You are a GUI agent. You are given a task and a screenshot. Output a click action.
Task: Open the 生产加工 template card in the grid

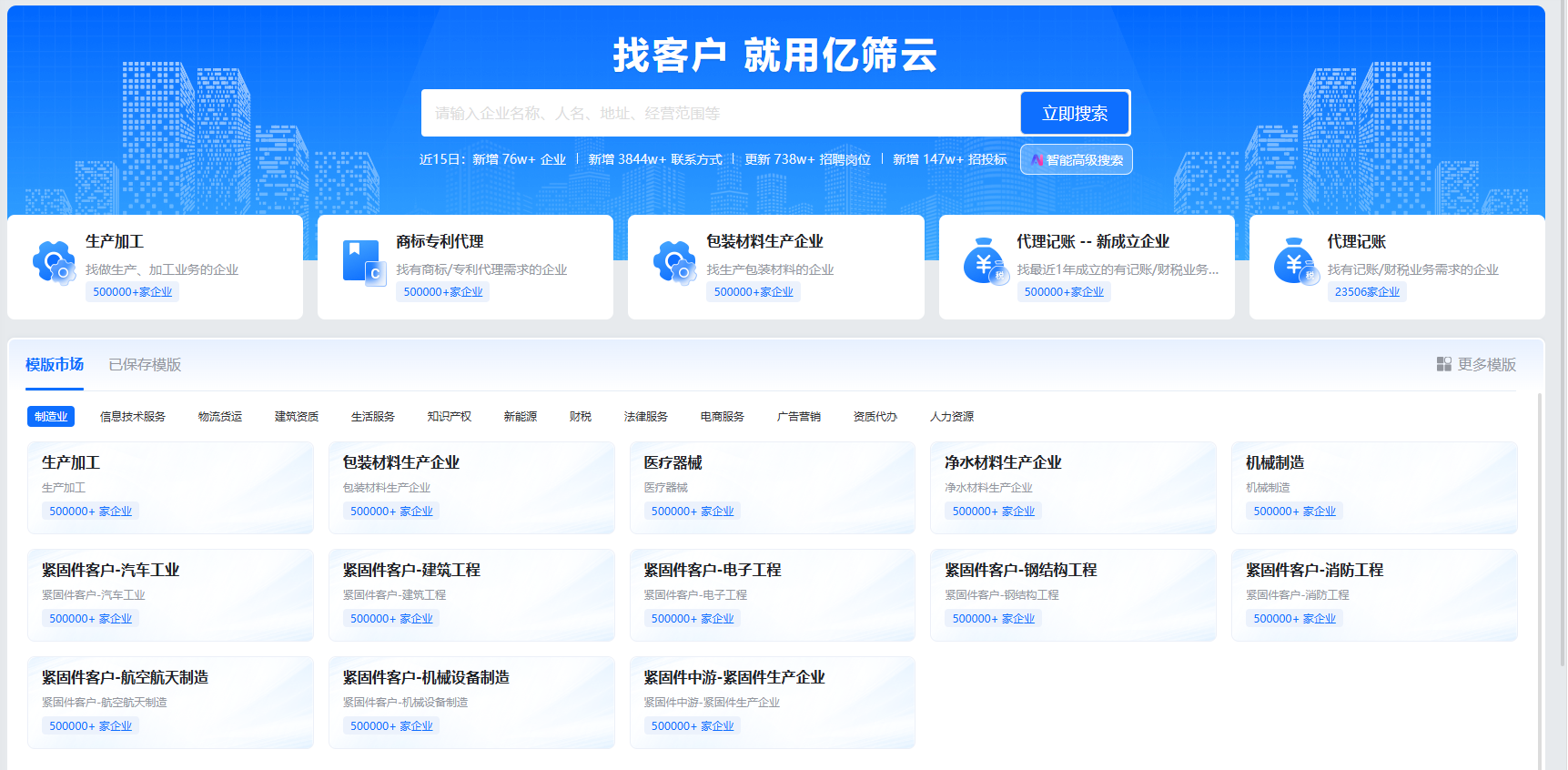170,488
